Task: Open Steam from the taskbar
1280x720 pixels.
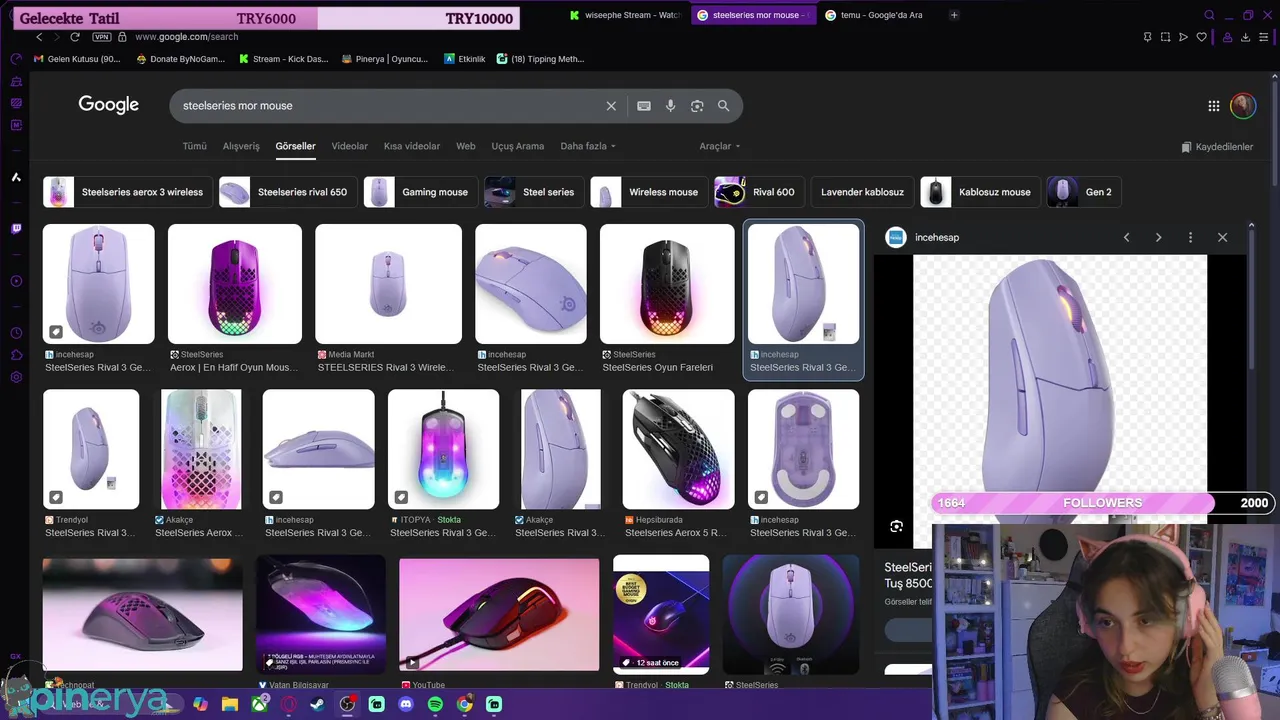Action: [317, 704]
